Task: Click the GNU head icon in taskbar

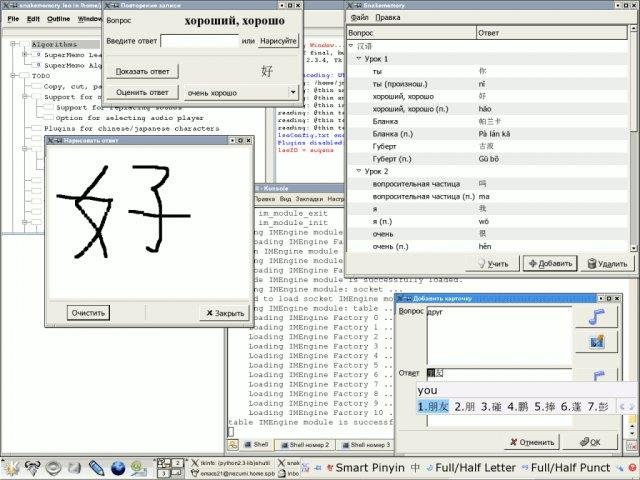Action: pyautogui.click(x=32, y=467)
